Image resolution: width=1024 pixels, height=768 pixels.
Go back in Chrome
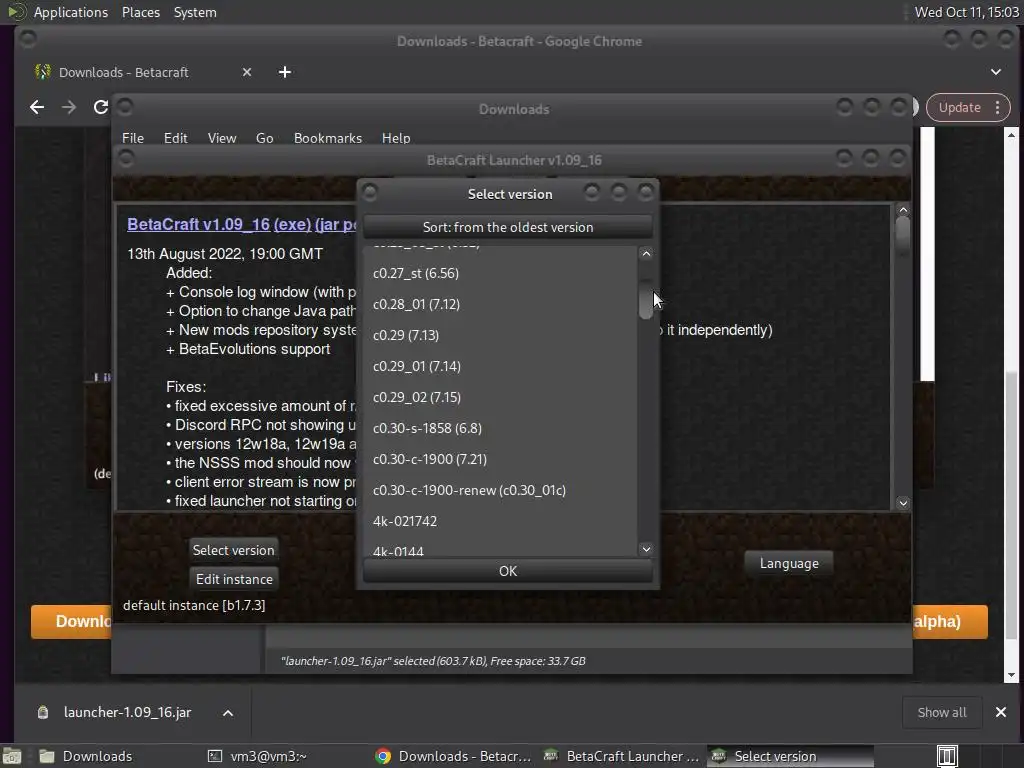[37, 107]
